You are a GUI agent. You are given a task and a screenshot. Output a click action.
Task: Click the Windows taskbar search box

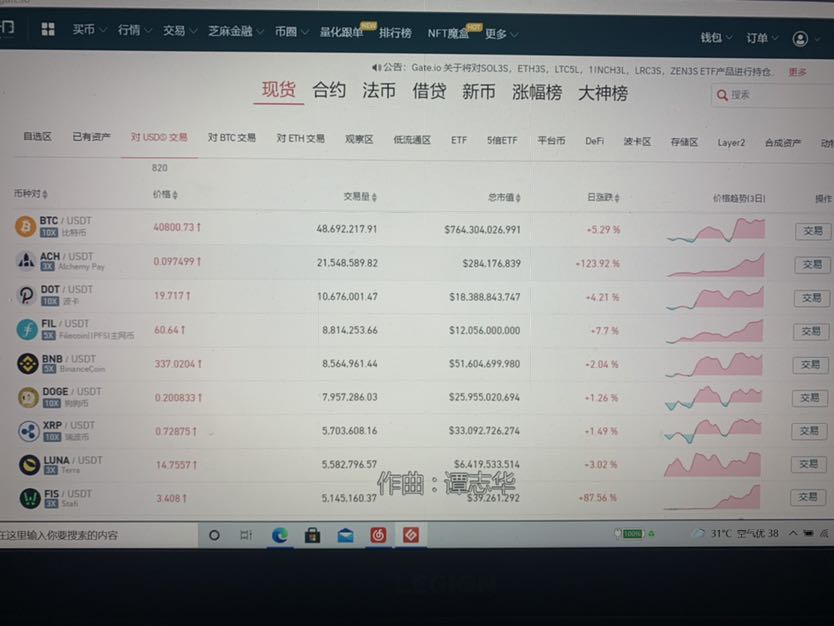click(98, 535)
